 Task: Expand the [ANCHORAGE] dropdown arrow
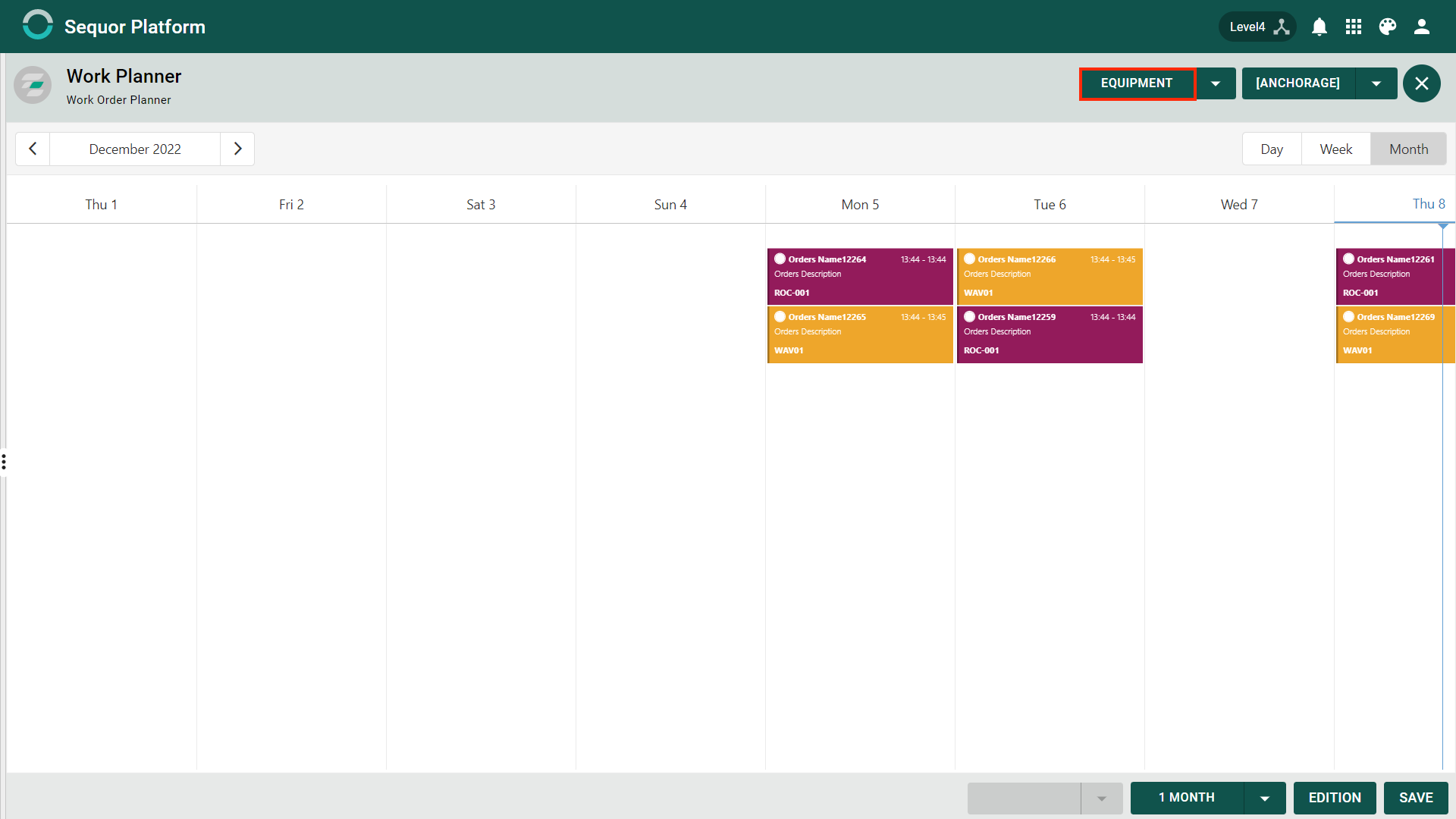point(1376,83)
